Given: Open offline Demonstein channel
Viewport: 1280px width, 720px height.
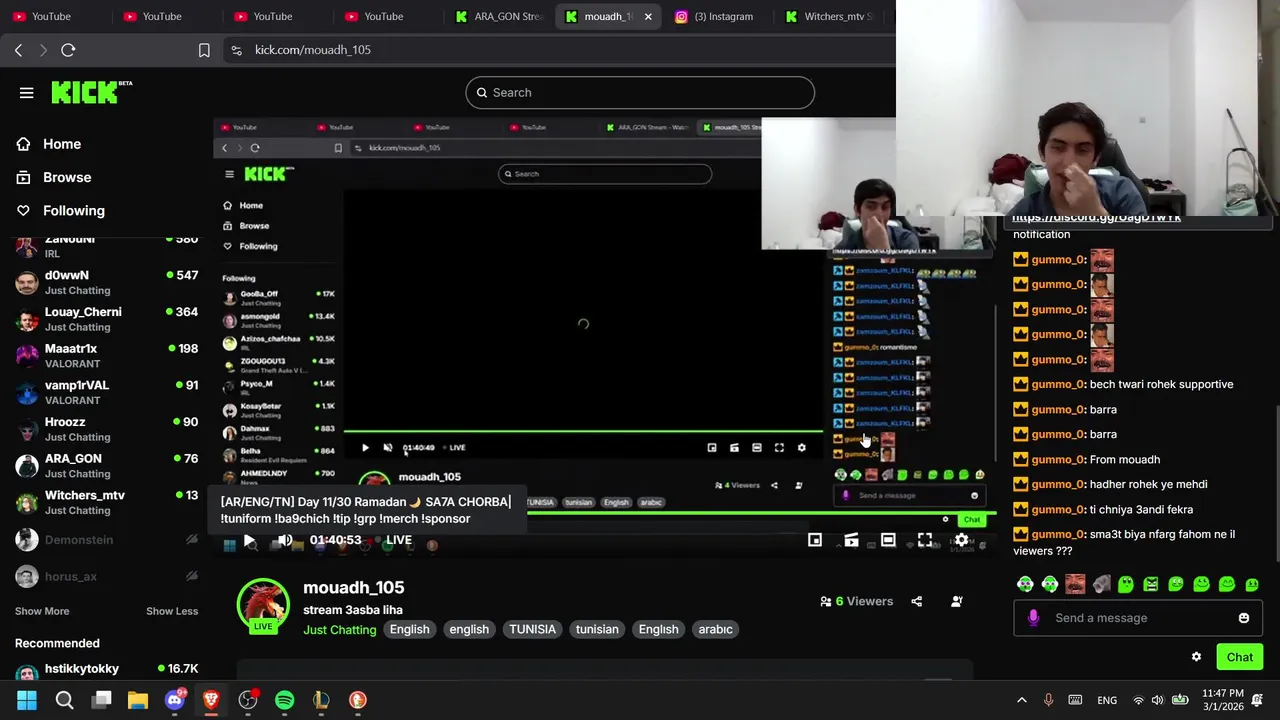Looking at the screenshot, I should [x=106, y=540].
